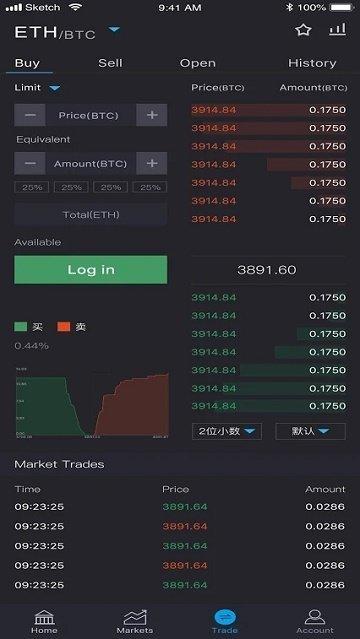Open the 2位小数 decimals dropdown
This screenshot has height=639, width=360.
tap(227, 431)
